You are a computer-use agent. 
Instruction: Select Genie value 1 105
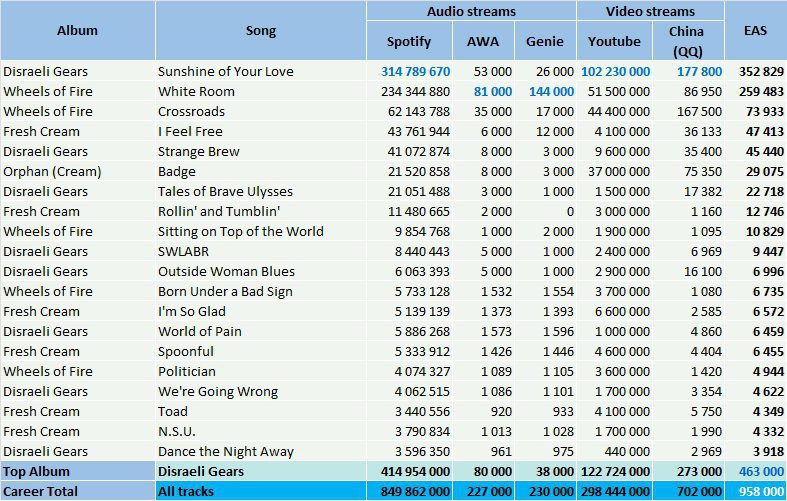(x=558, y=372)
